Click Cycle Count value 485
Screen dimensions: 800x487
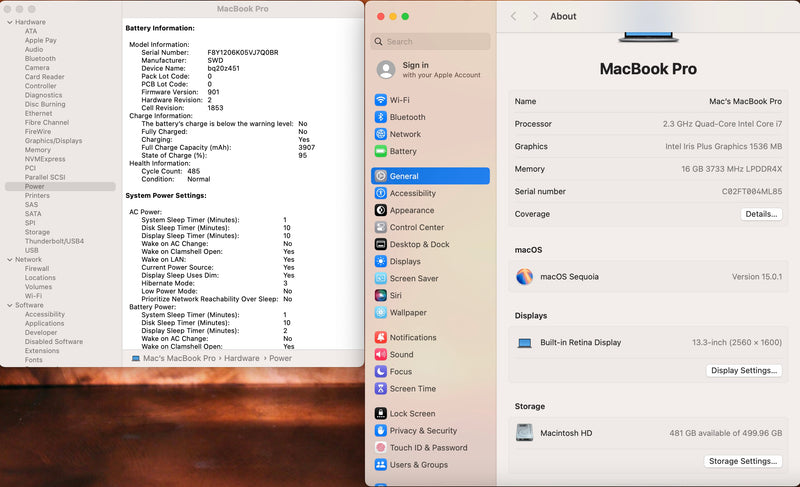[193, 171]
